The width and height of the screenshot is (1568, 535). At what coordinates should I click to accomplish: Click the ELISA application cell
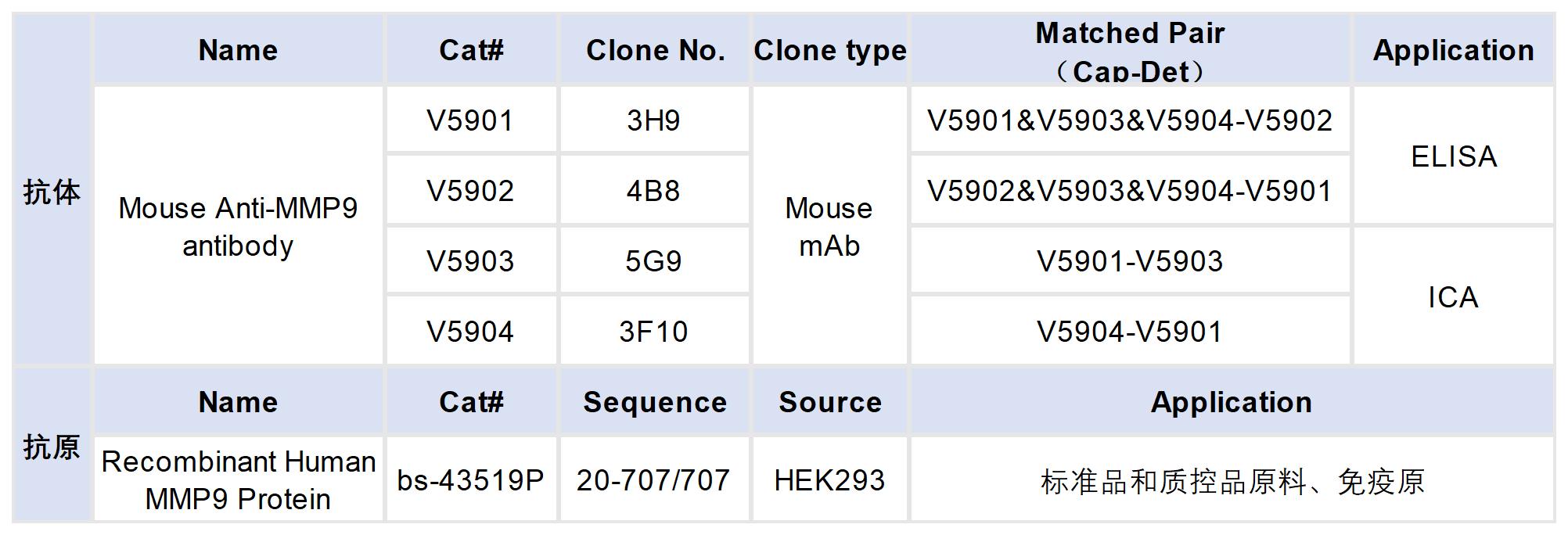tap(1453, 156)
